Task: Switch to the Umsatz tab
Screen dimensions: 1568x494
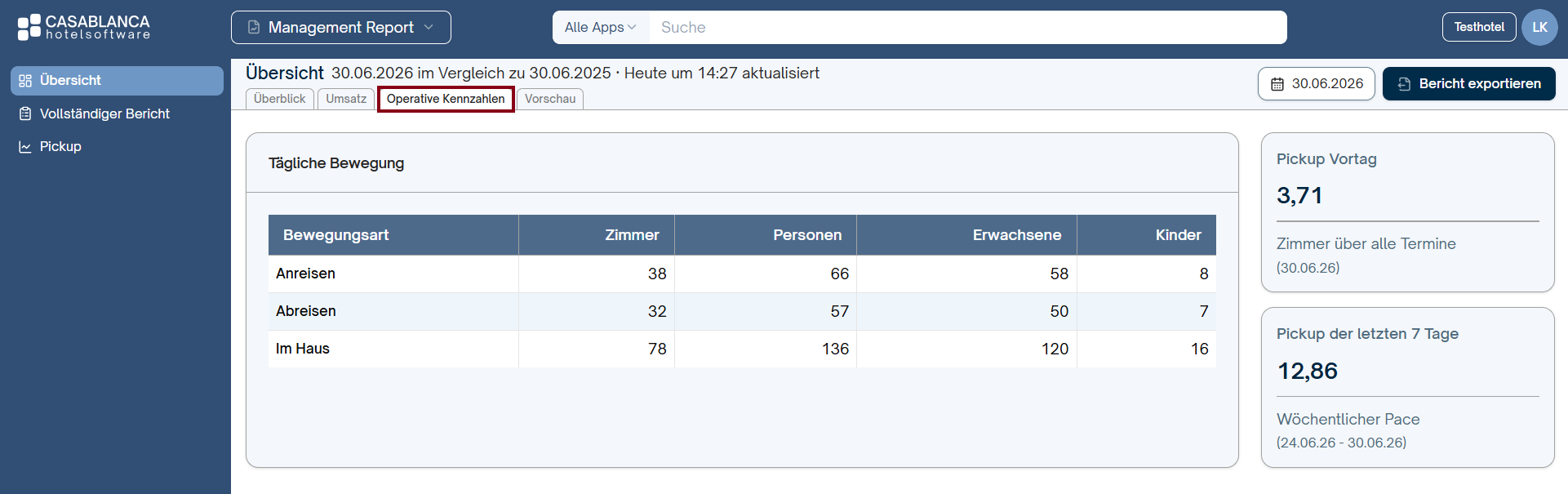Action: [x=346, y=99]
